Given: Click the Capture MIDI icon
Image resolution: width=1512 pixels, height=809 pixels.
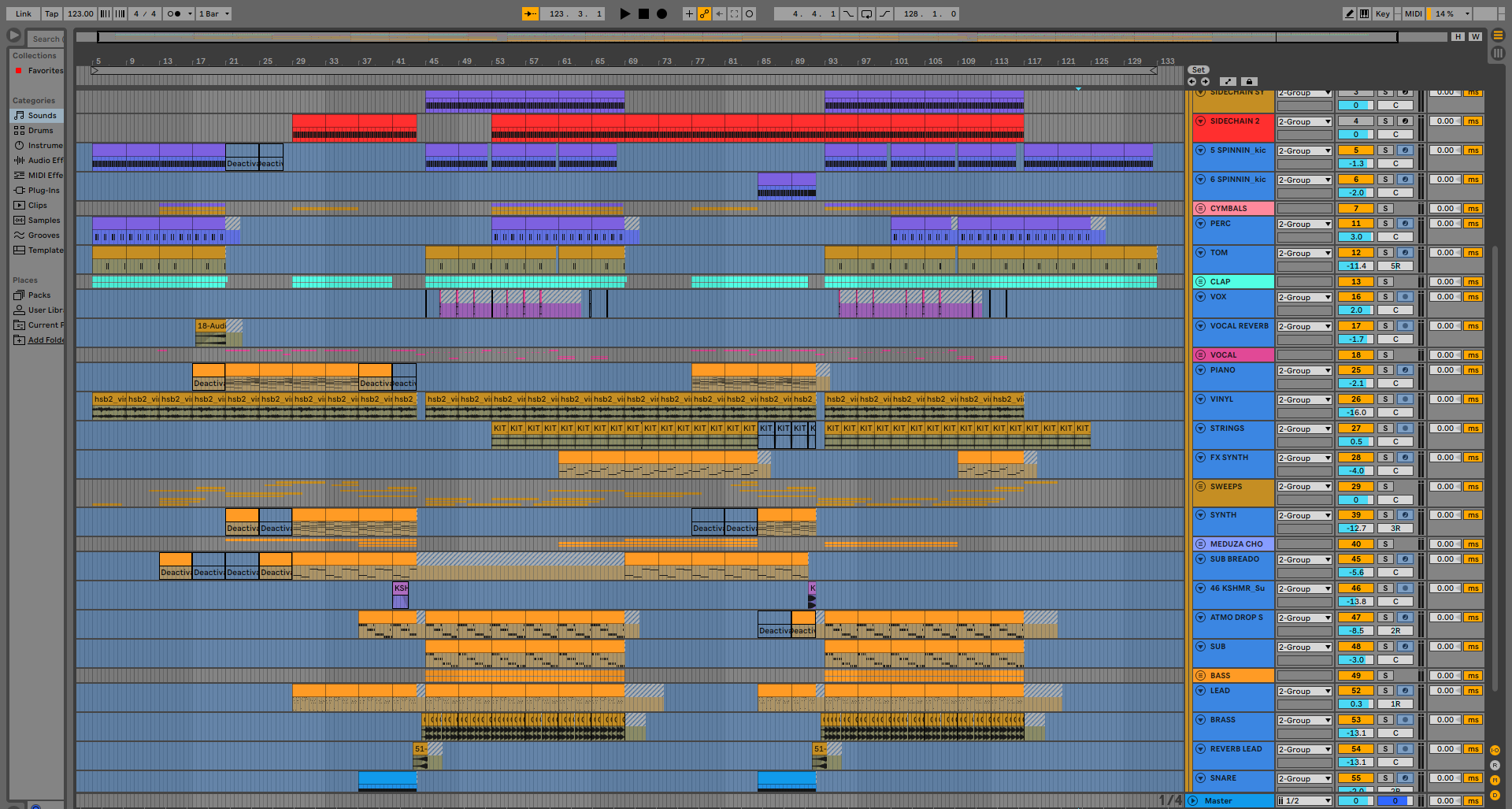Looking at the screenshot, I should tap(734, 13).
